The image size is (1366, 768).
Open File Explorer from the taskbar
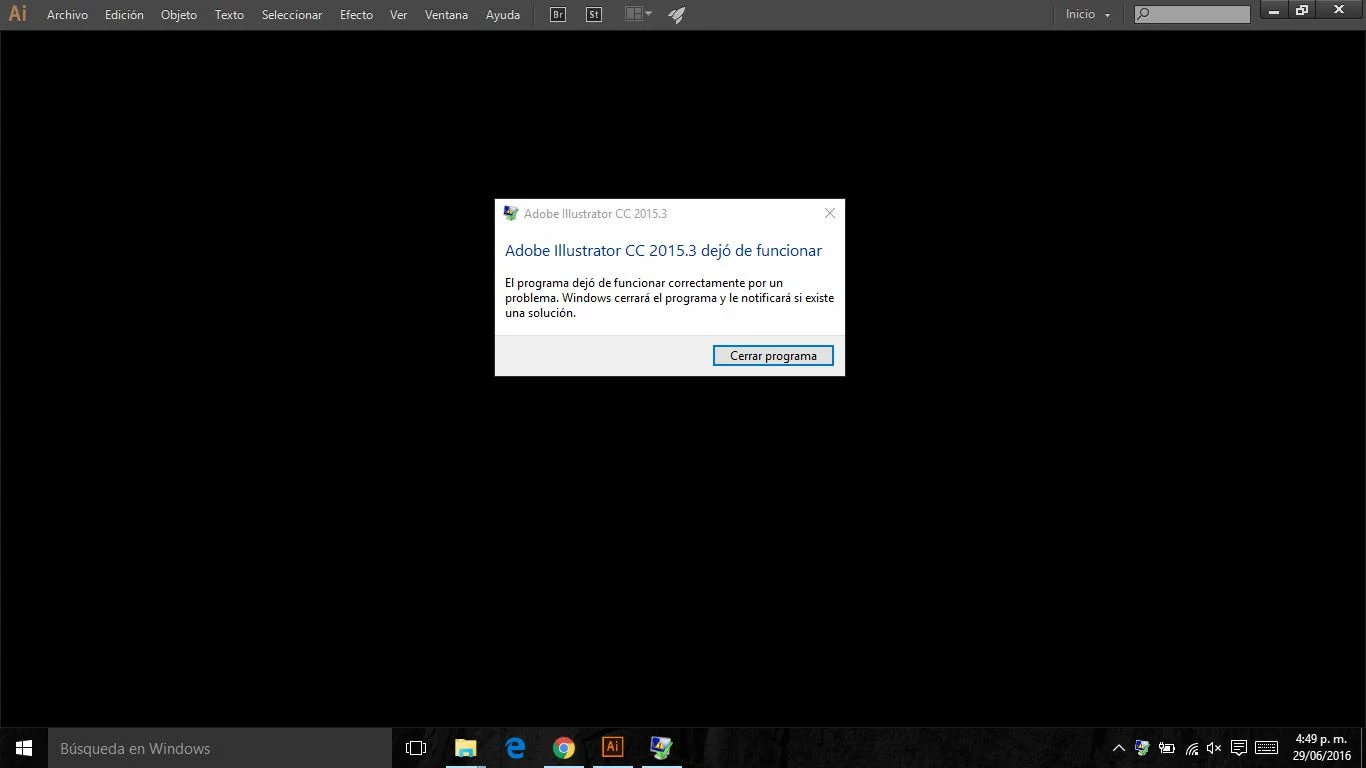[466, 748]
